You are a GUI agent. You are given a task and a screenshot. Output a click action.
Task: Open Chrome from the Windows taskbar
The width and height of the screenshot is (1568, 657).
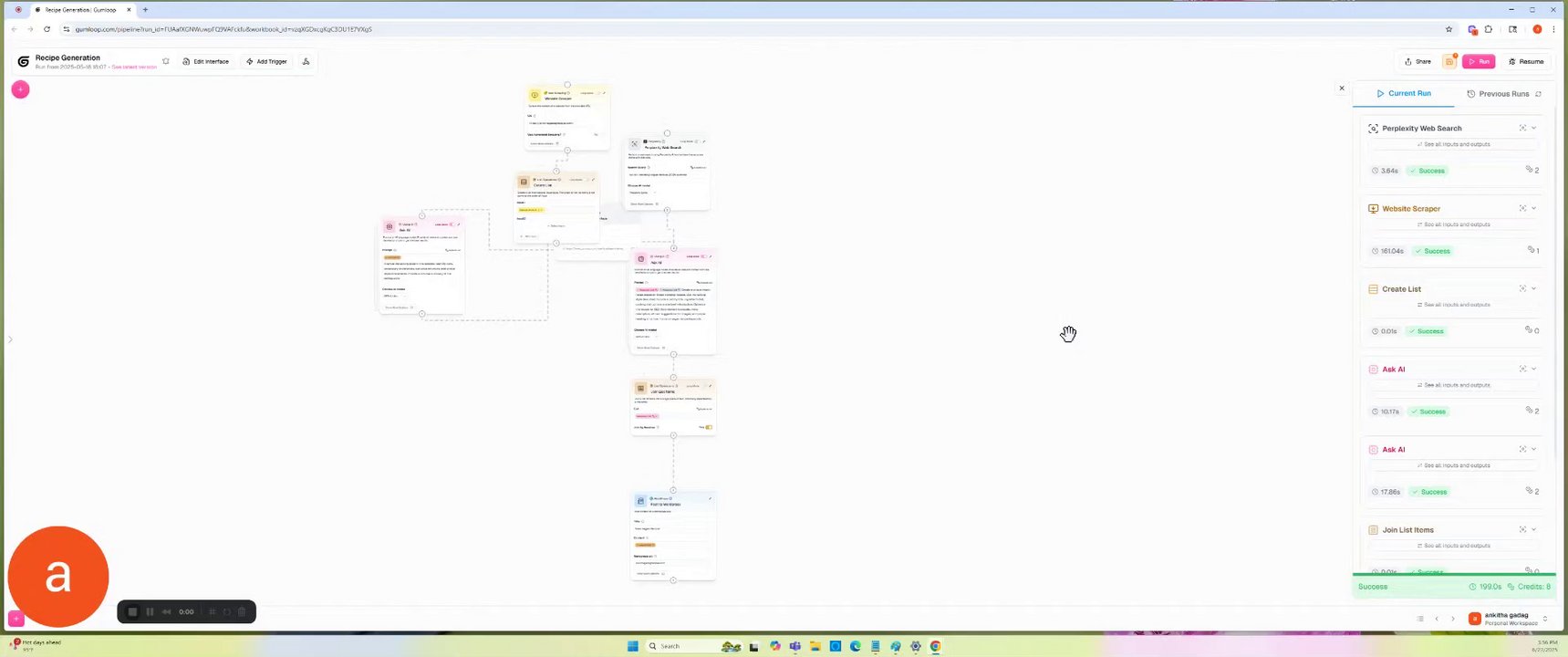[x=935, y=646]
